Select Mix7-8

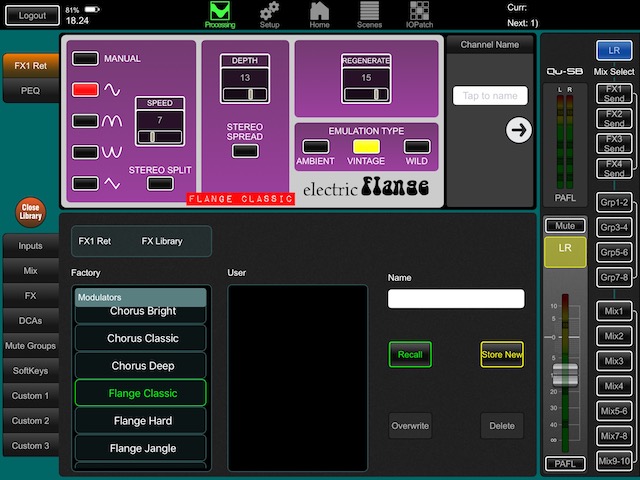pos(614,436)
